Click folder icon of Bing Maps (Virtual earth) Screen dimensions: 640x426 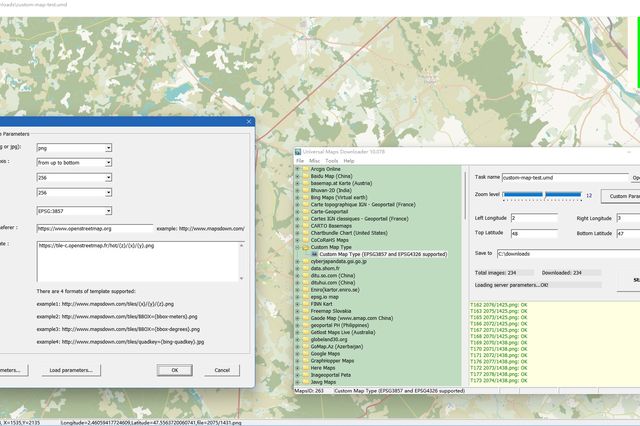tap(306, 197)
